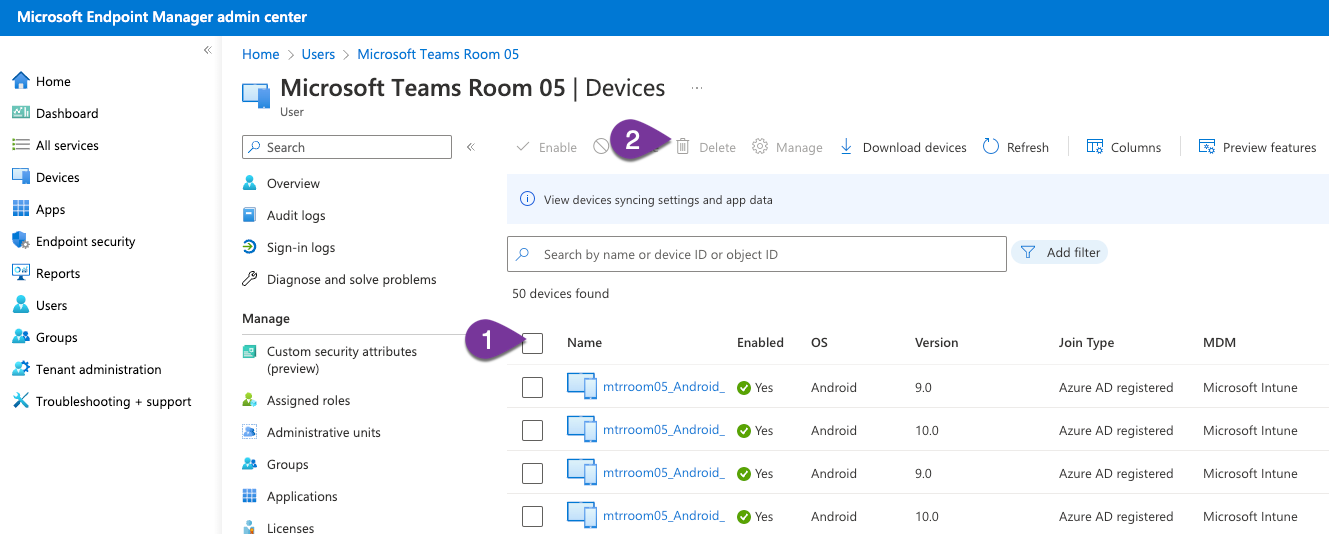1329x534 pixels.
Task: Click the Add filter funnel icon
Action: click(x=1028, y=253)
